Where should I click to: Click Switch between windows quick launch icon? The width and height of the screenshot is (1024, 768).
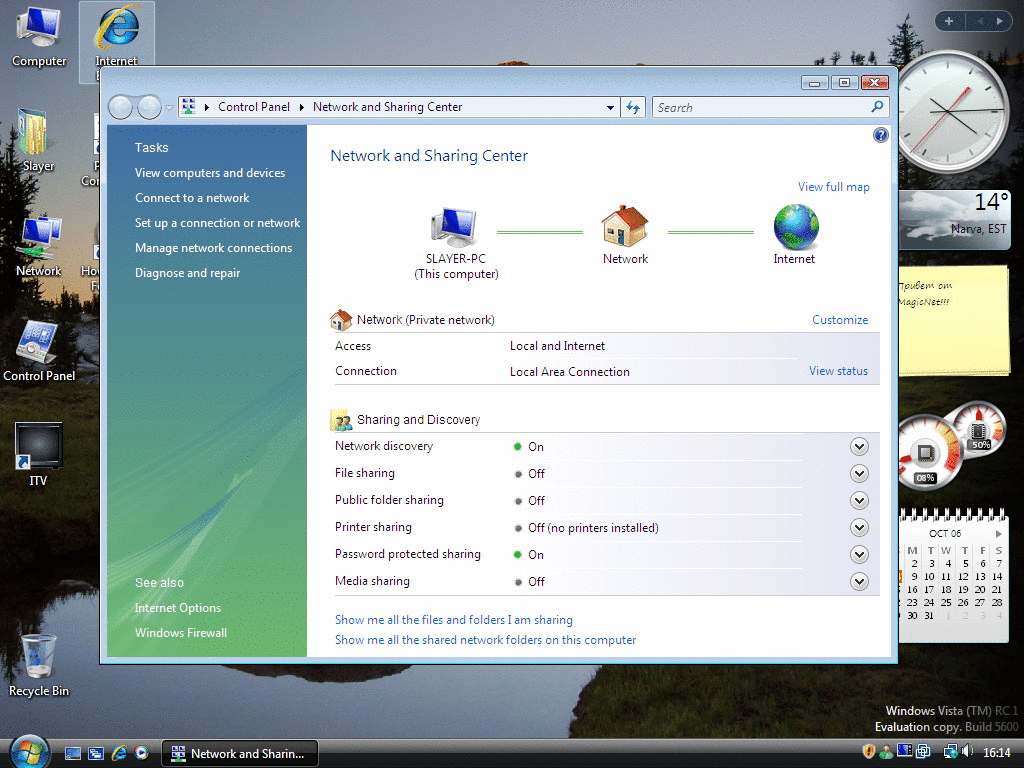click(x=96, y=753)
